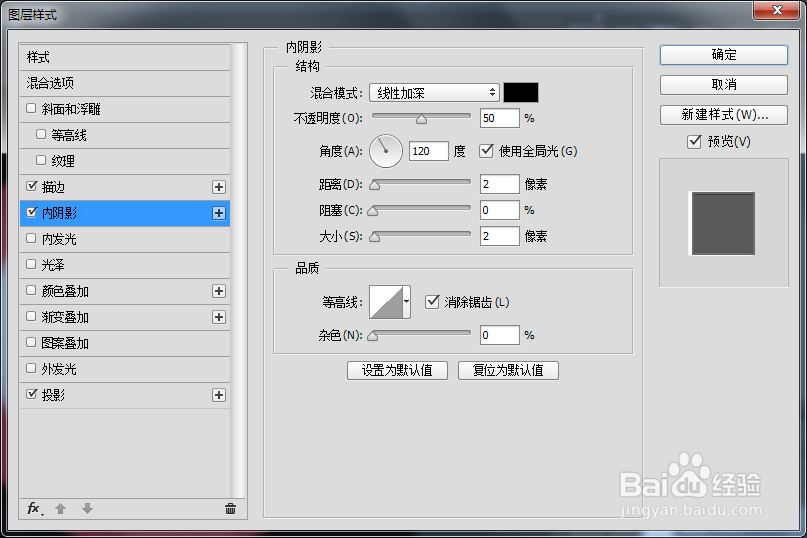
Task: Add another 投影 effect with plus icon
Action: tap(219, 395)
